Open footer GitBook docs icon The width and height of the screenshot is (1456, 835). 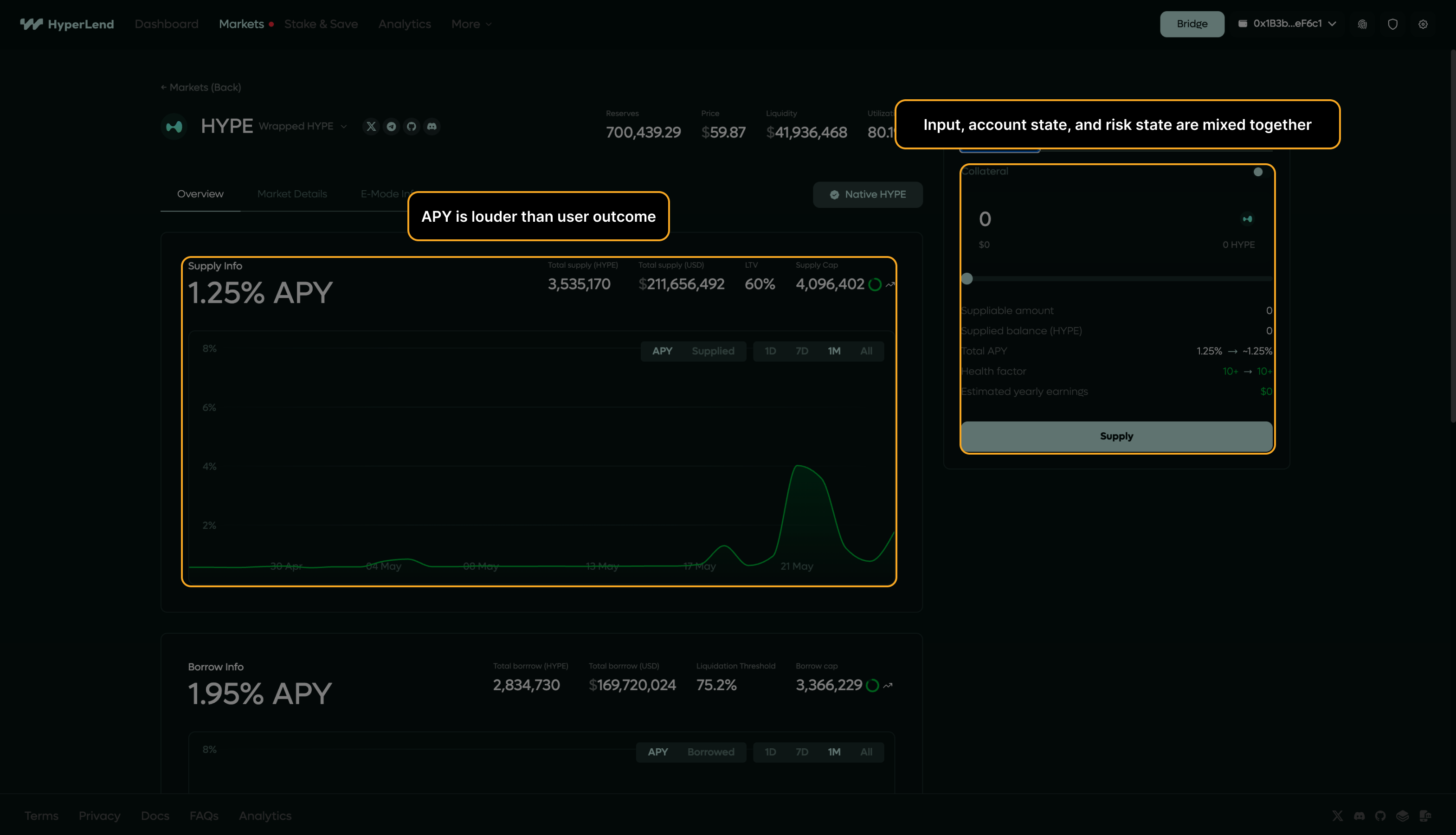click(x=1403, y=816)
